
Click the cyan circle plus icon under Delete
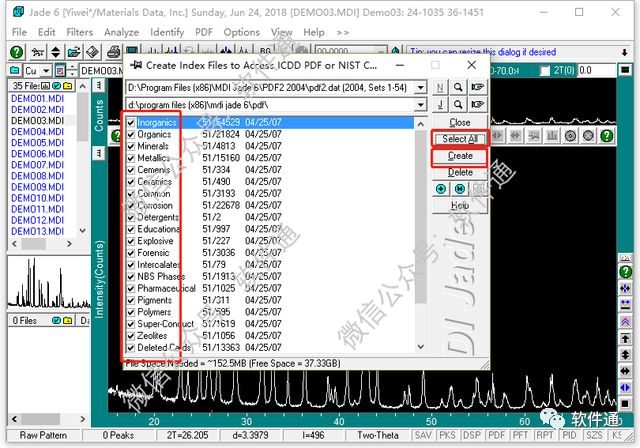click(x=441, y=189)
